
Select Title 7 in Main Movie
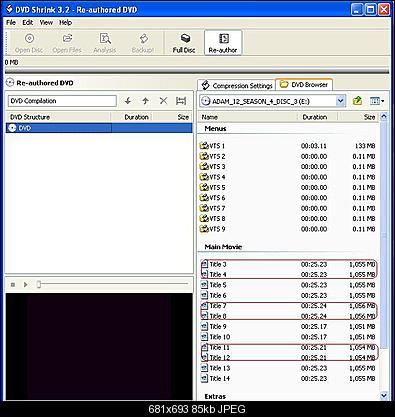click(288, 306)
